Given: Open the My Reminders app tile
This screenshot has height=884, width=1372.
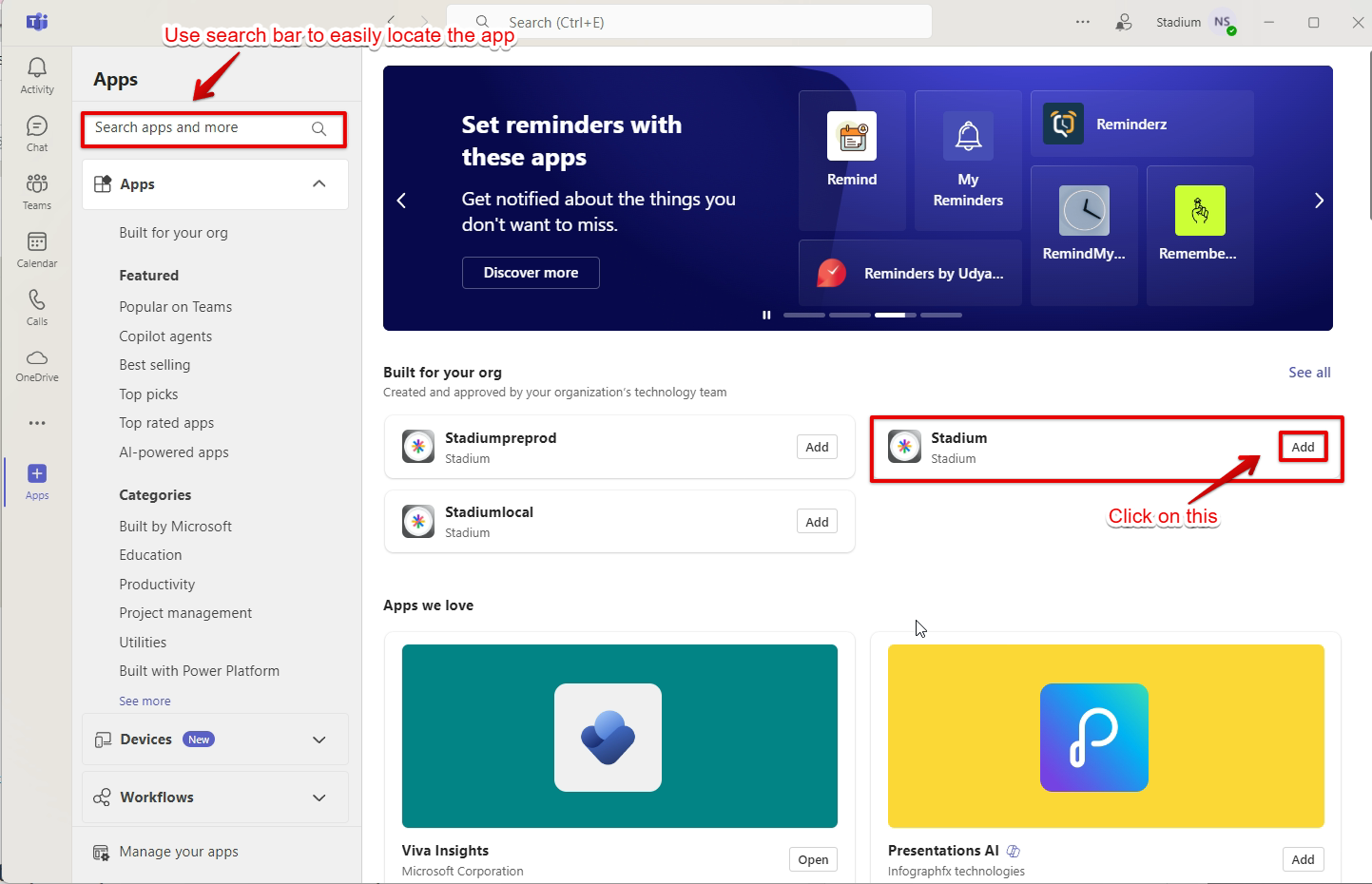Looking at the screenshot, I should [968, 160].
